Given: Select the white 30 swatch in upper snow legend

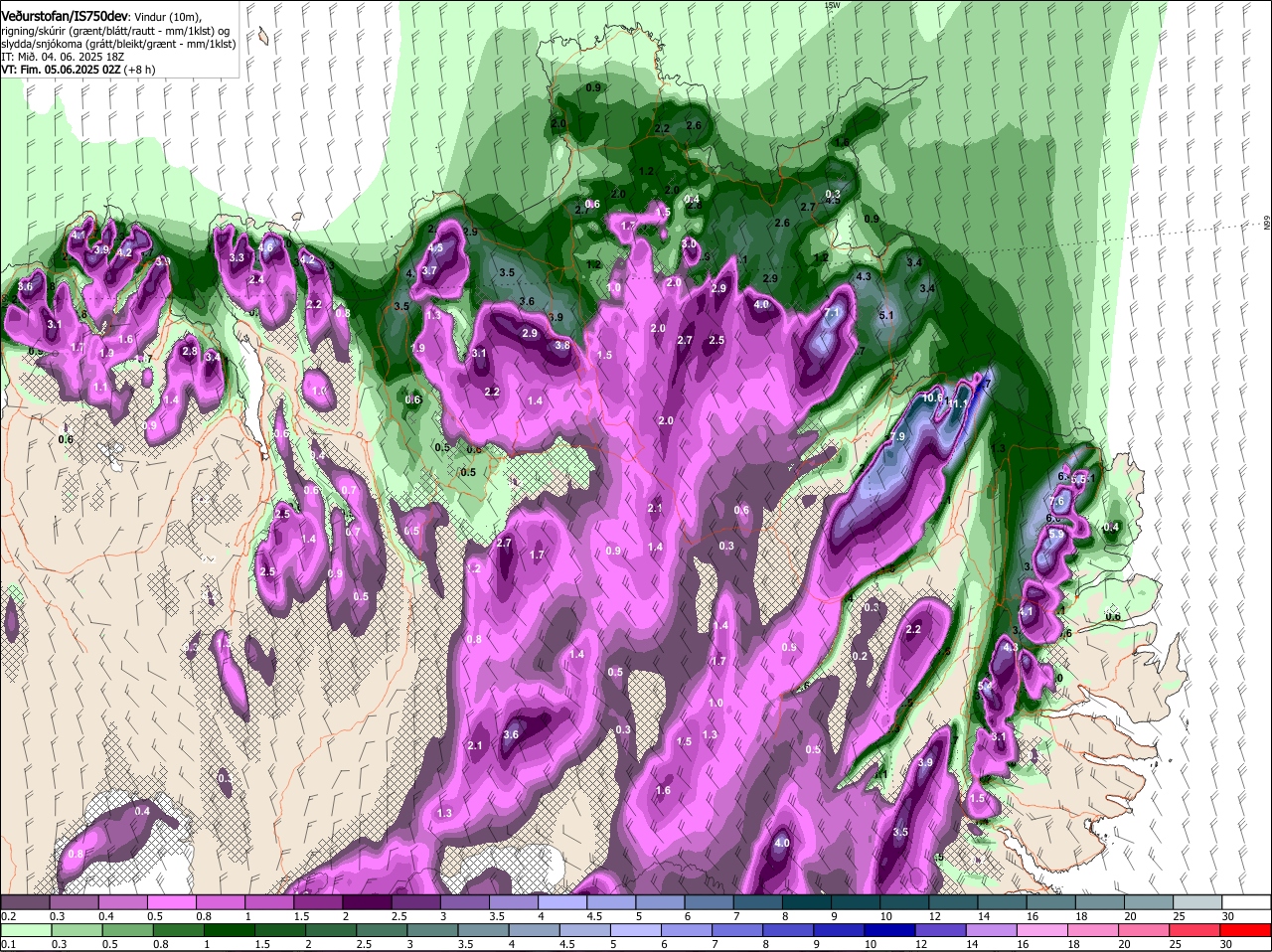Looking at the screenshot, I should point(1246,902).
